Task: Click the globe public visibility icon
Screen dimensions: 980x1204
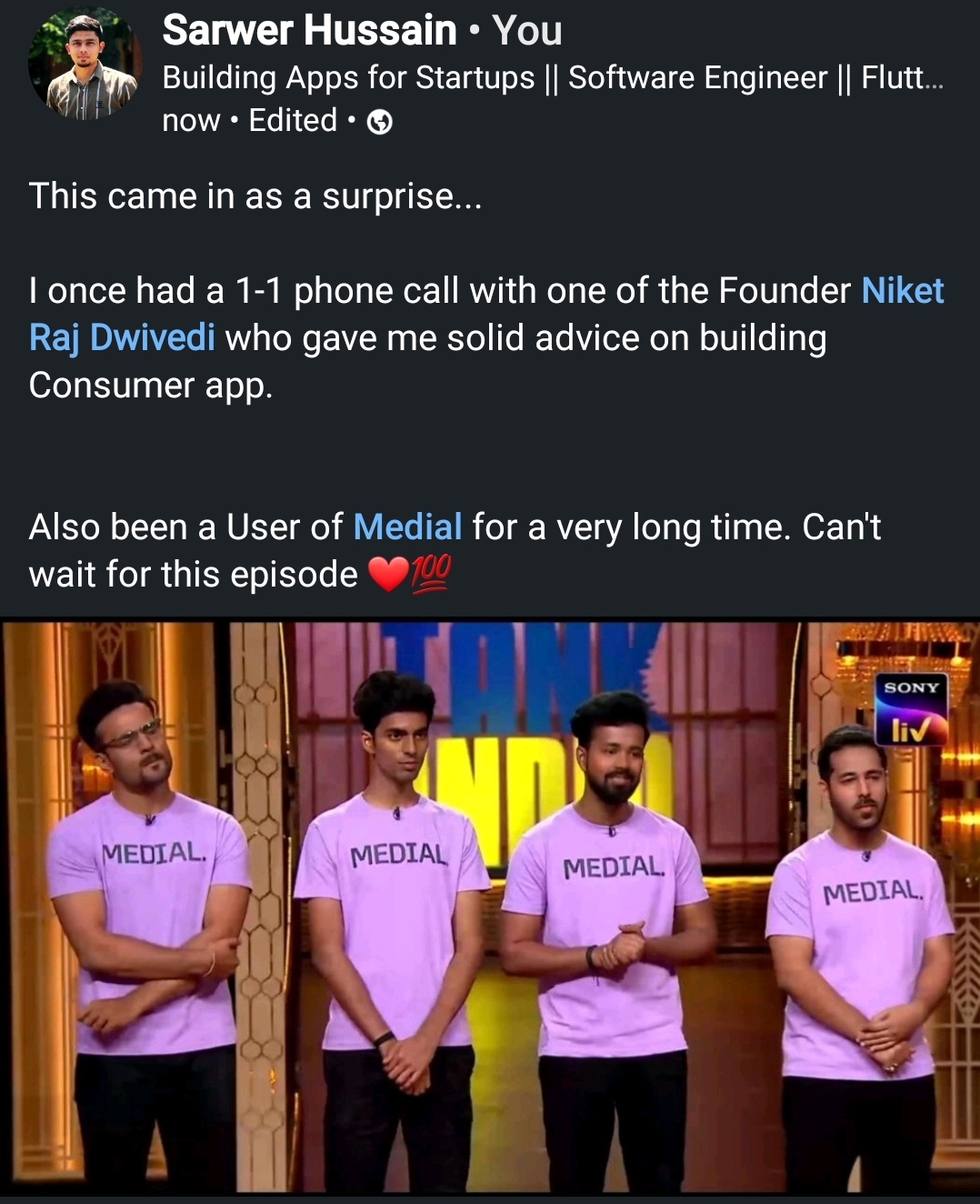Action: 379,122
